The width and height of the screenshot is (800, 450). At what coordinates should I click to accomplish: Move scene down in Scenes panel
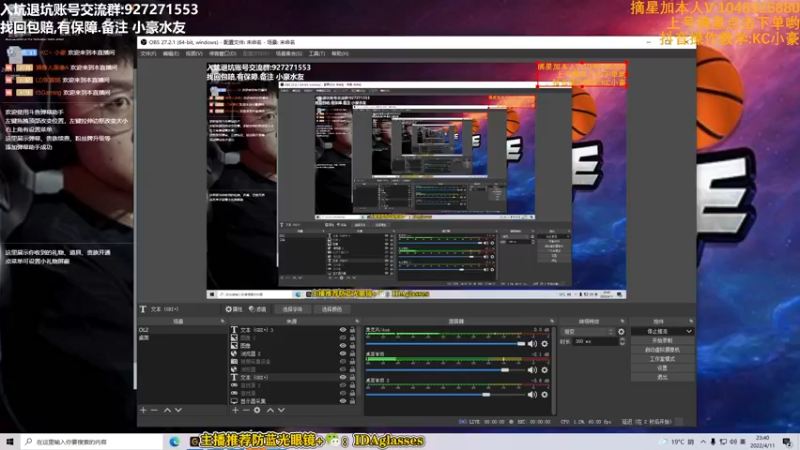178,410
